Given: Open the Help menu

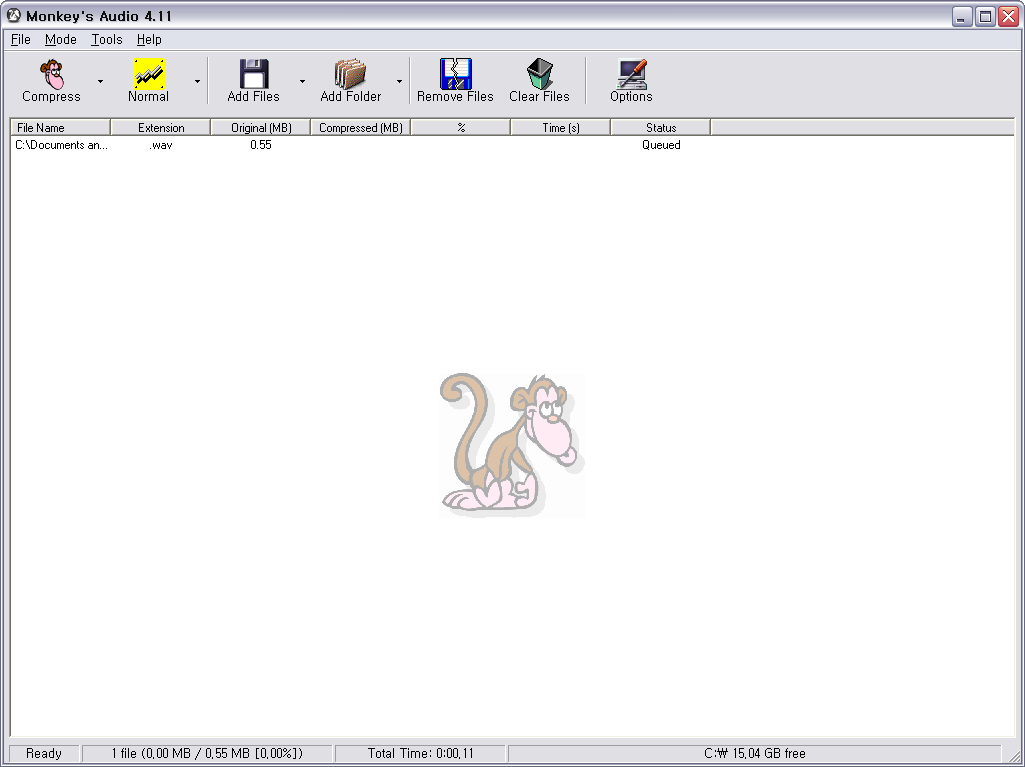Looking at the screenshot, I should point(149,39).
